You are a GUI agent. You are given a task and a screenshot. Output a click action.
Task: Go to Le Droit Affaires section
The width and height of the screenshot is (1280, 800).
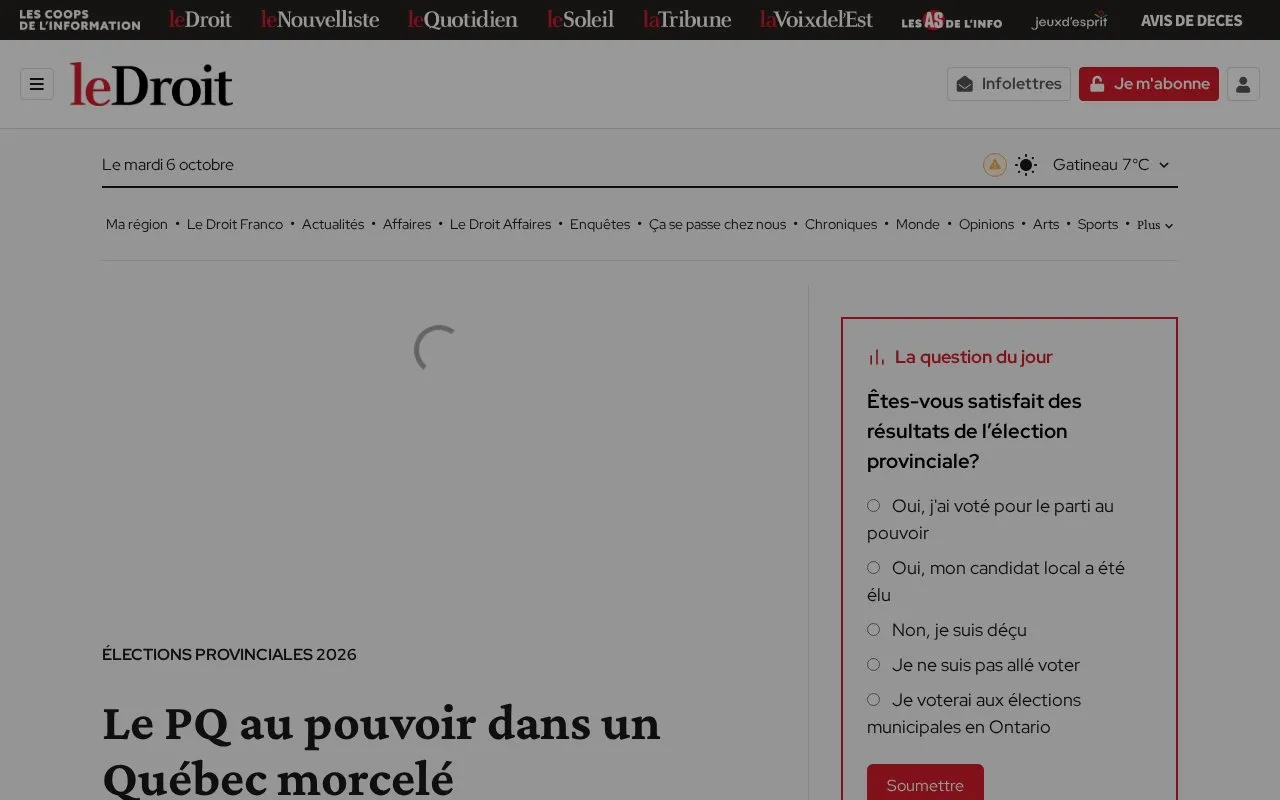tap(500, 225)
